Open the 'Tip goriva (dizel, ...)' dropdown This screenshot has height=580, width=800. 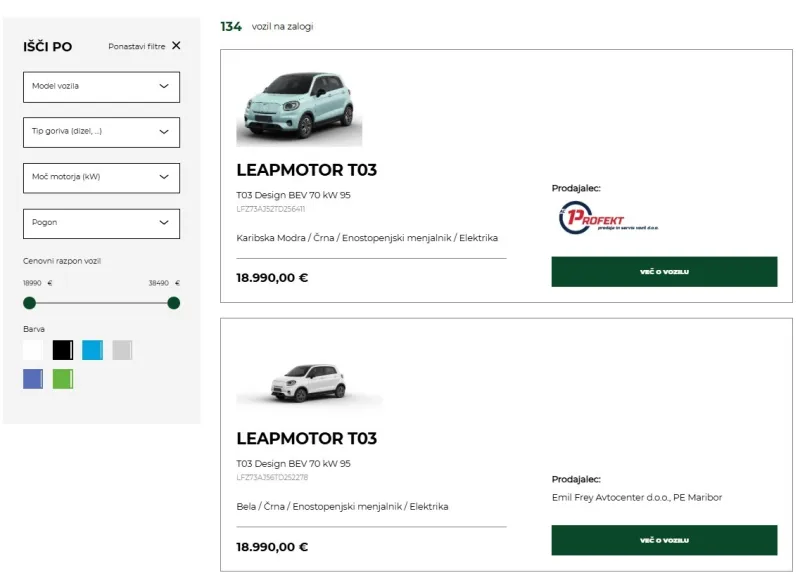coord(102,132)
